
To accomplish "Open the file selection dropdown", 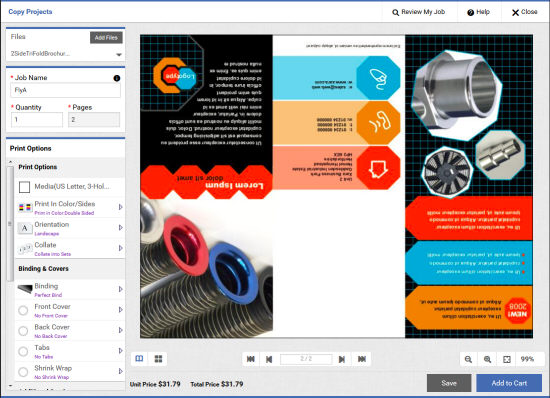I will (x=119, y=54).
